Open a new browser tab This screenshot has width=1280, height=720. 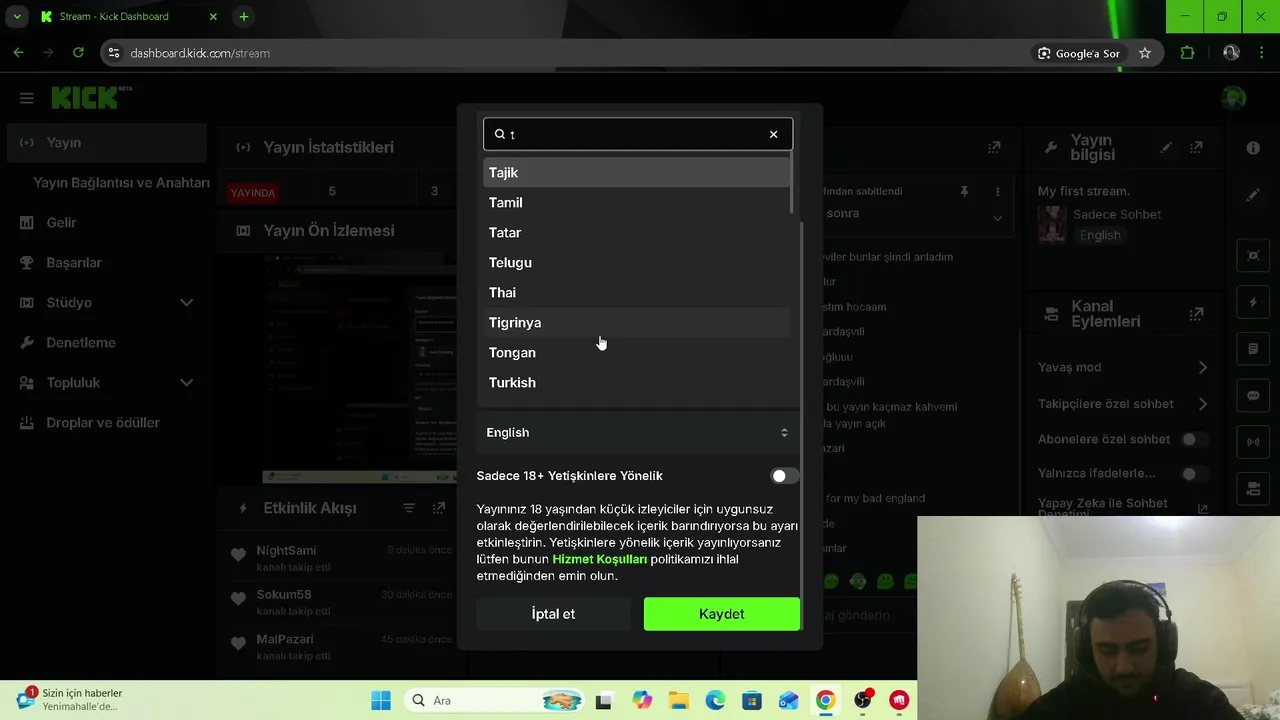point(244,17)
